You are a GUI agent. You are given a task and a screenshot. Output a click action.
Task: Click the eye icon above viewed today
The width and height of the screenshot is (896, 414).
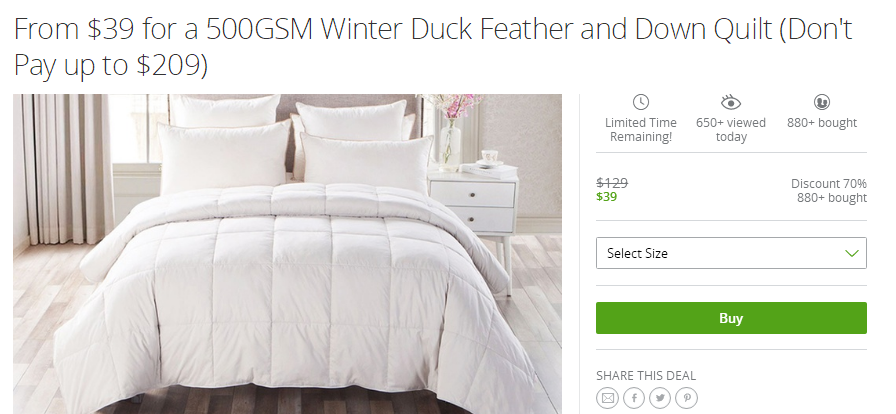(x=731, y=102)
